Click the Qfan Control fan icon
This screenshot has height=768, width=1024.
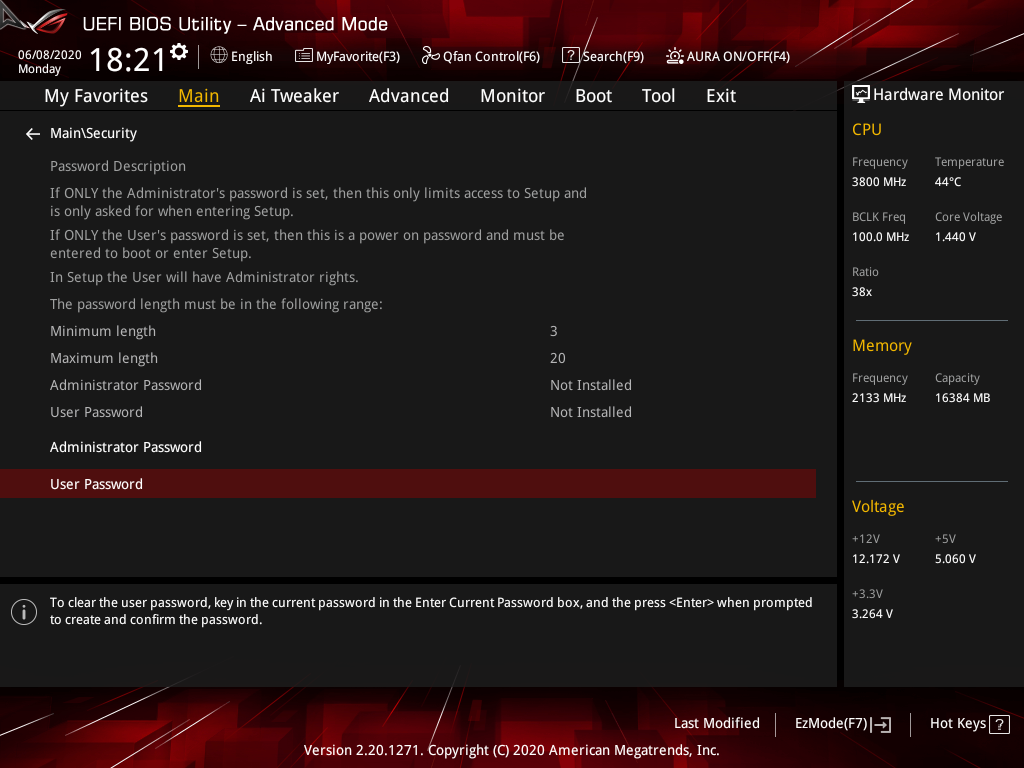click(x=430, y=56)
